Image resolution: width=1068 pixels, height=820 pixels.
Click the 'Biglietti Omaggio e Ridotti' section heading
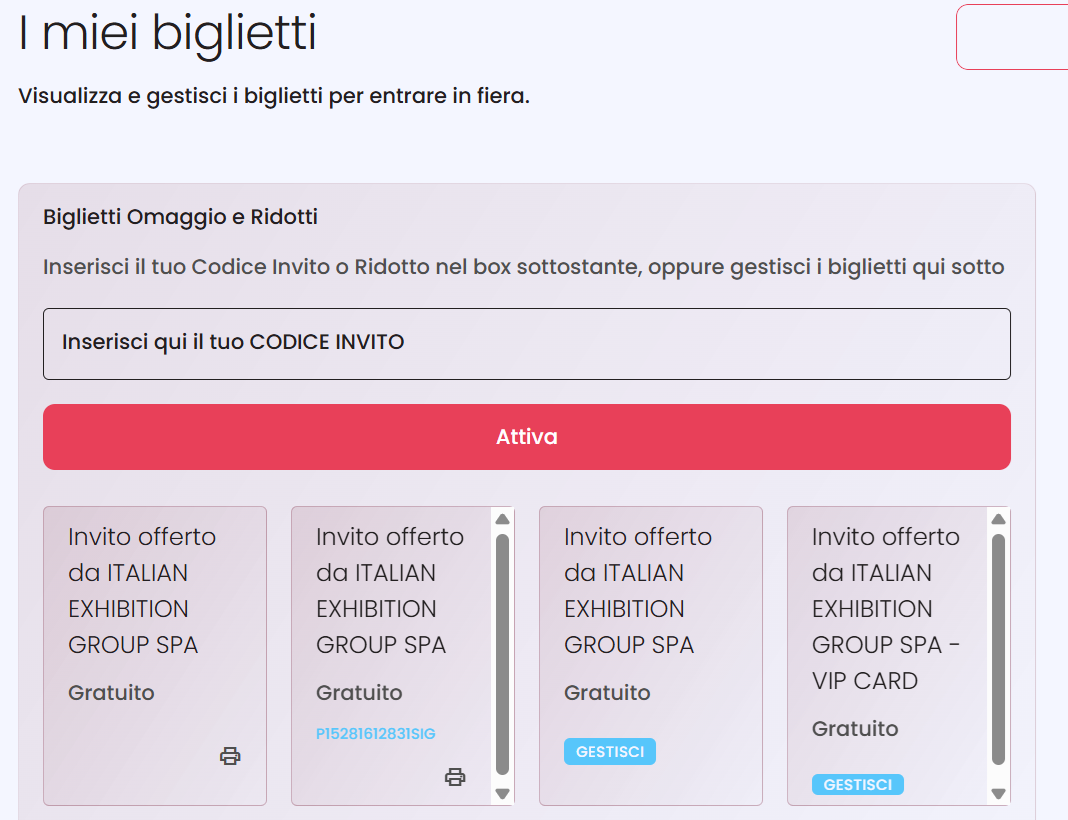pos(180,217)
